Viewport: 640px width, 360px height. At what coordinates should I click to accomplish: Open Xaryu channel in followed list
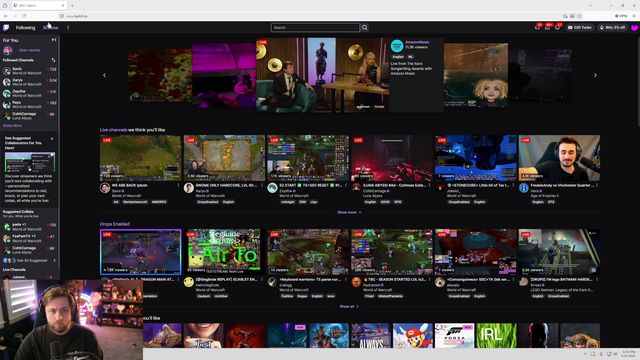click(x=29, y=82)
